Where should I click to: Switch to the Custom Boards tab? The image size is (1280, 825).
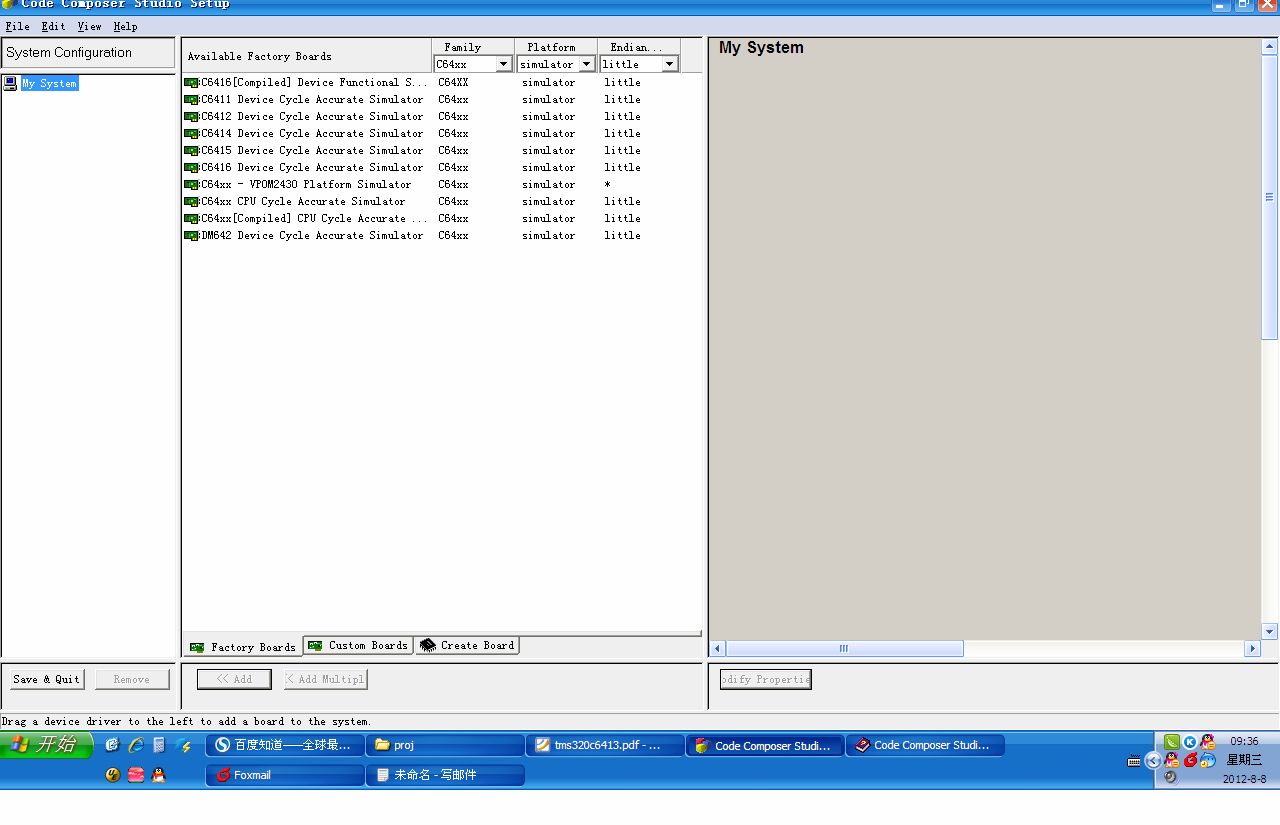[x=358, y=646]
